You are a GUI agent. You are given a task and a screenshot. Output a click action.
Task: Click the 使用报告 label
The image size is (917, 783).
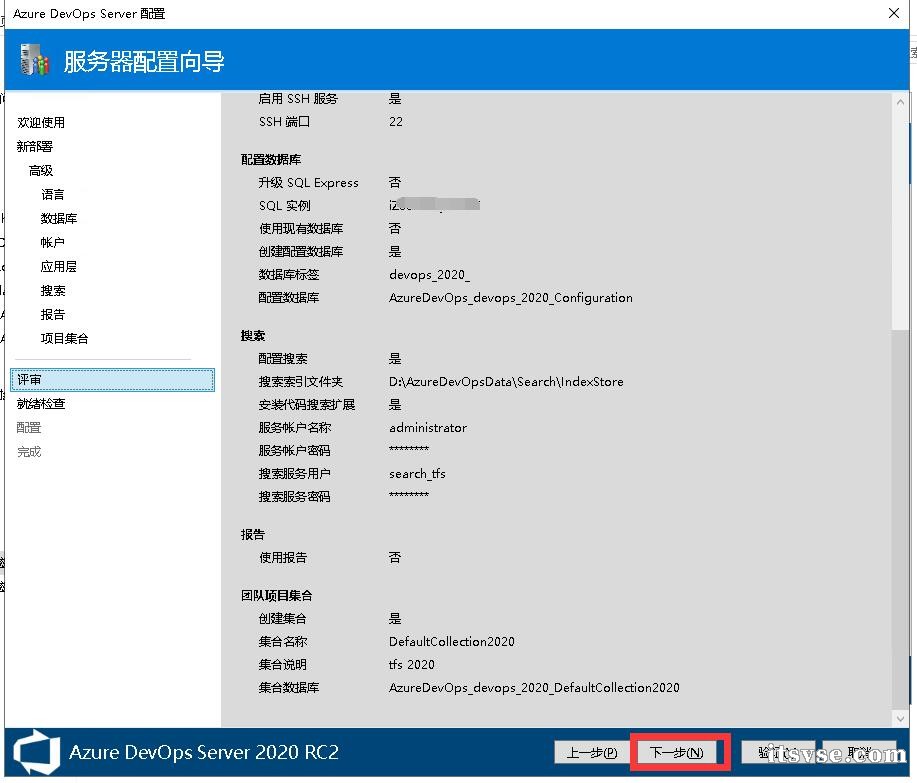[x=282, y=558]
